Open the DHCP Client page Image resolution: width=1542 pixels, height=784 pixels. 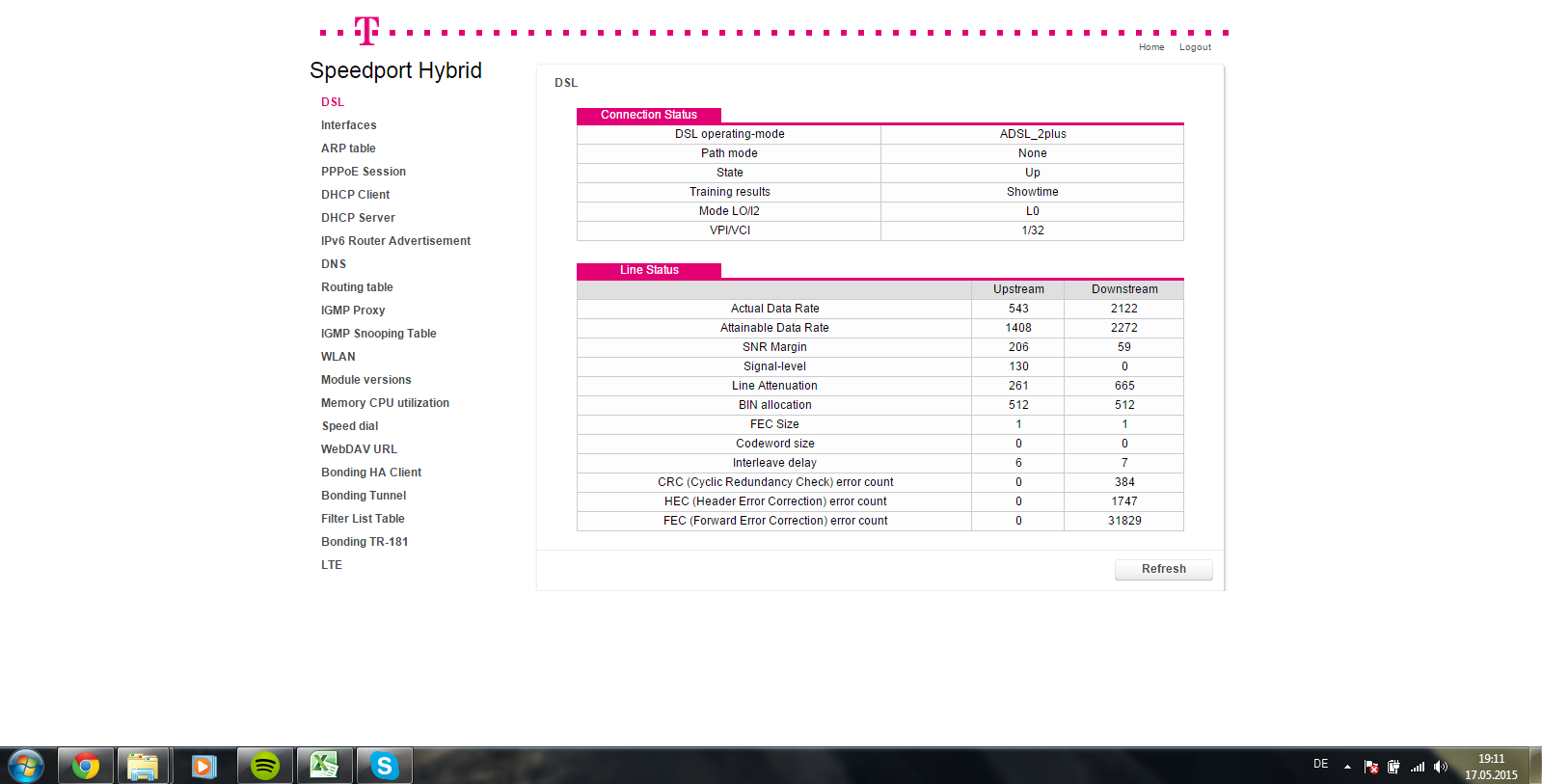point(355,195)
